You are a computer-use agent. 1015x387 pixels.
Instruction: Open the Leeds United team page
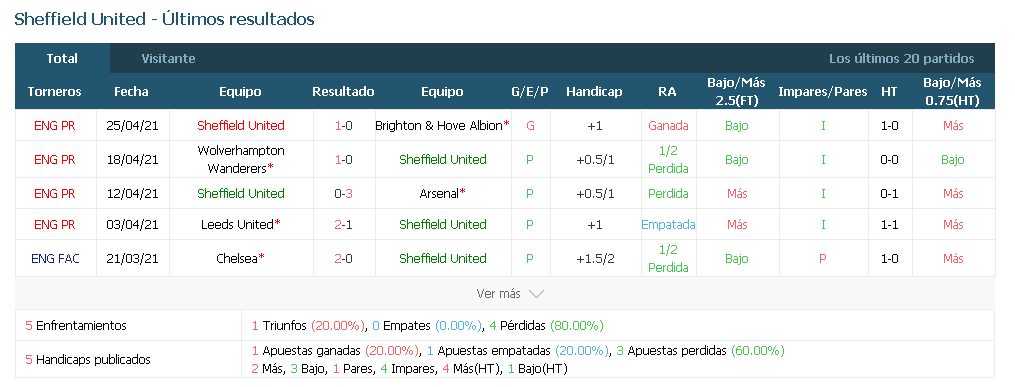[237, 225]
